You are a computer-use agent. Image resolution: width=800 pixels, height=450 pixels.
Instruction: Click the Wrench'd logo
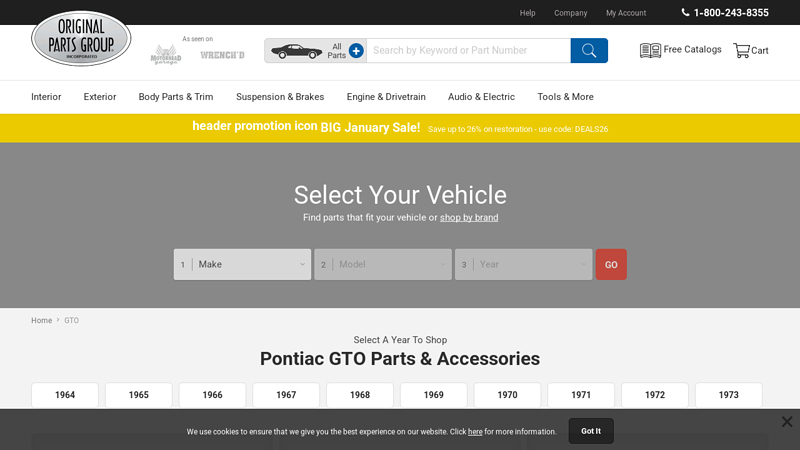(222, 55)
